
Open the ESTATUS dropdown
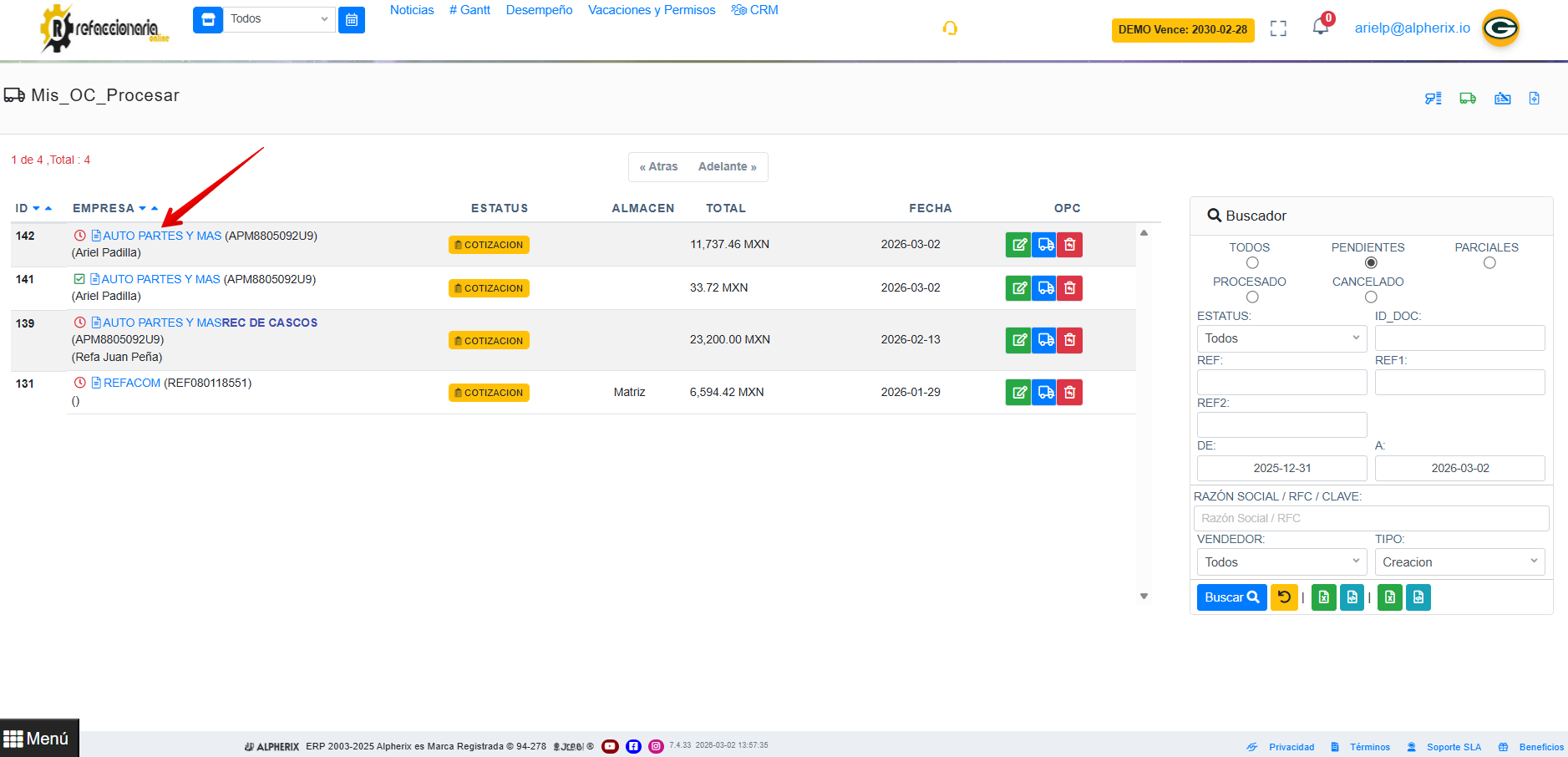point(1281,338)
